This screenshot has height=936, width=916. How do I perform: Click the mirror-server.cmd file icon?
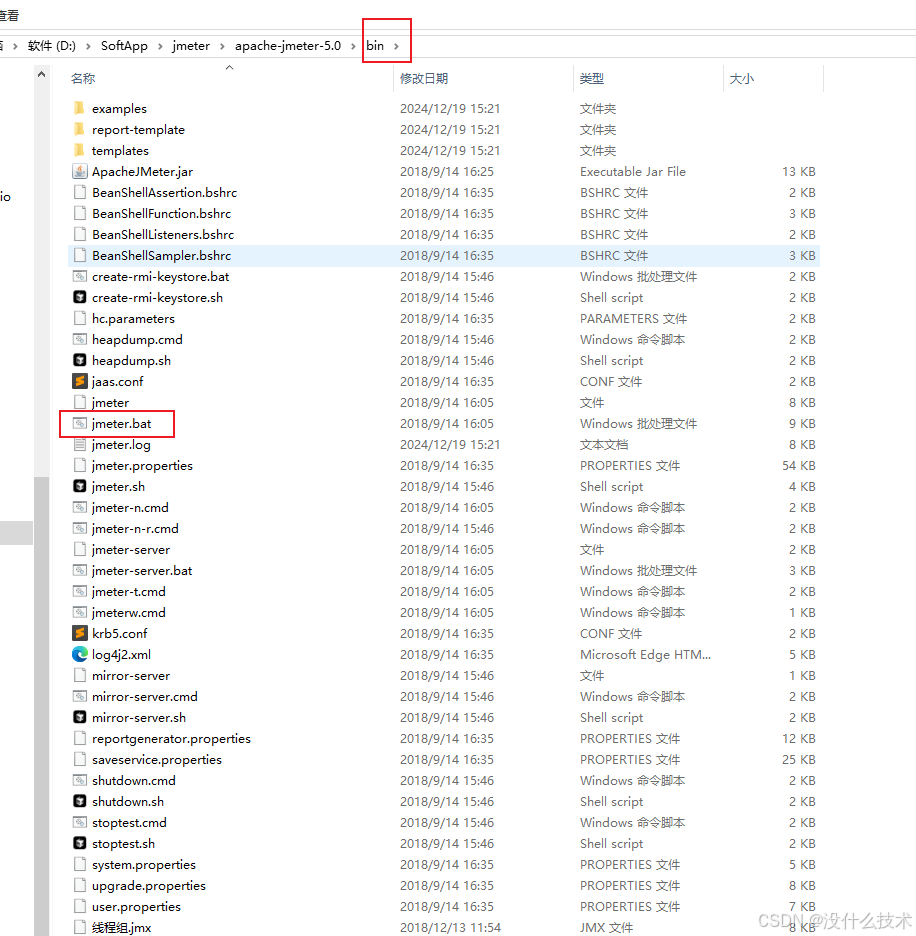pos(79,696)
